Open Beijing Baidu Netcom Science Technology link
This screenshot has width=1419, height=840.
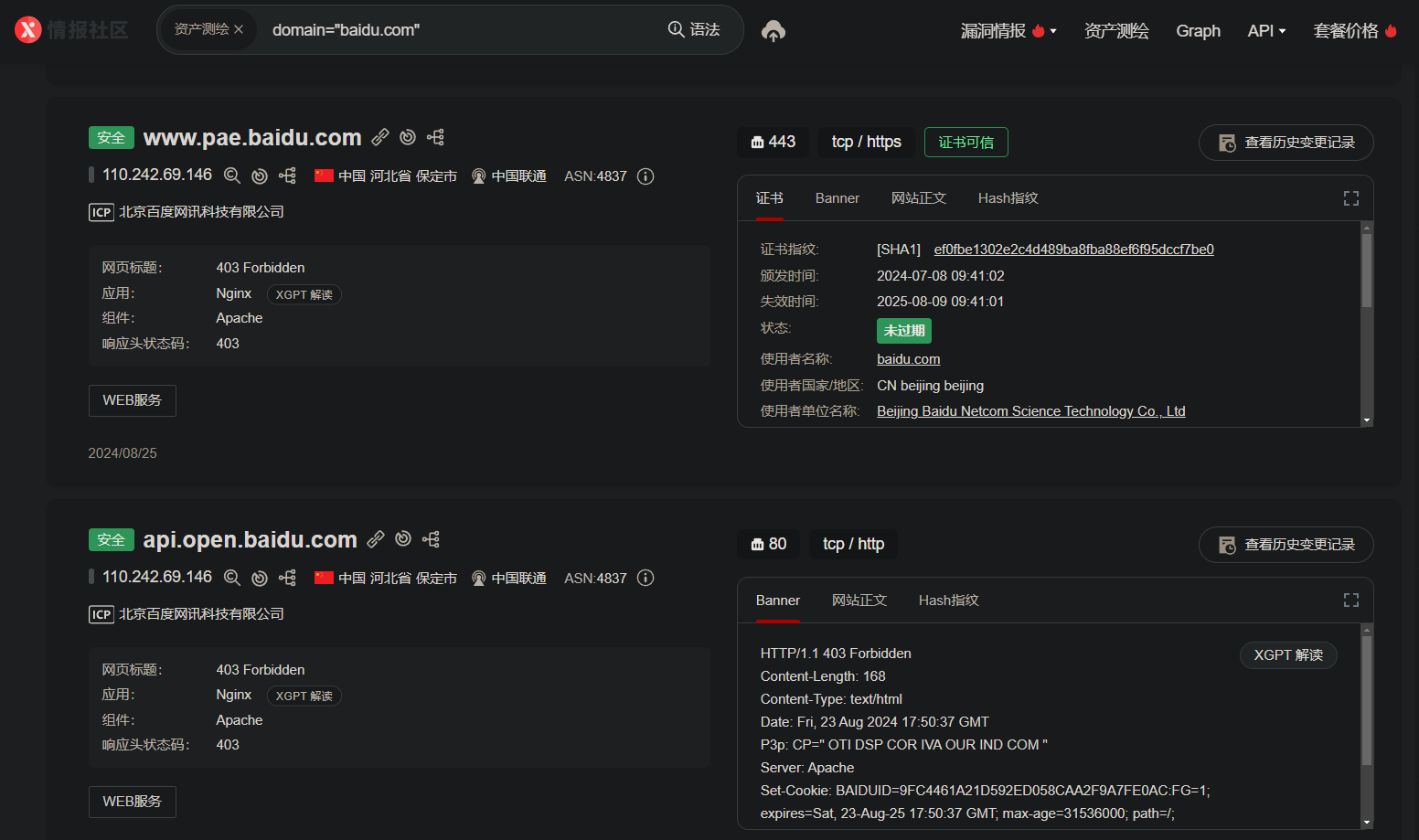pos(1031,411)
